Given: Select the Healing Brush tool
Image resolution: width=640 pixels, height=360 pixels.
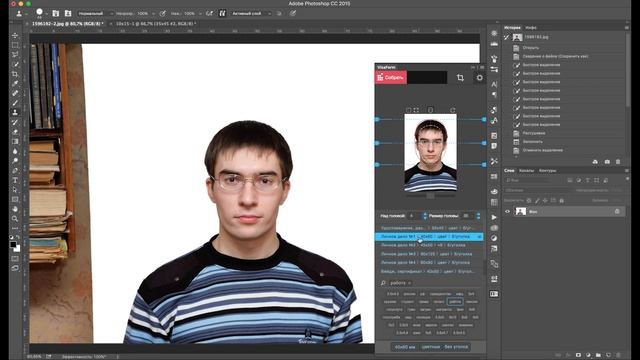Looking at the screenshot, I should coord(15,93).
